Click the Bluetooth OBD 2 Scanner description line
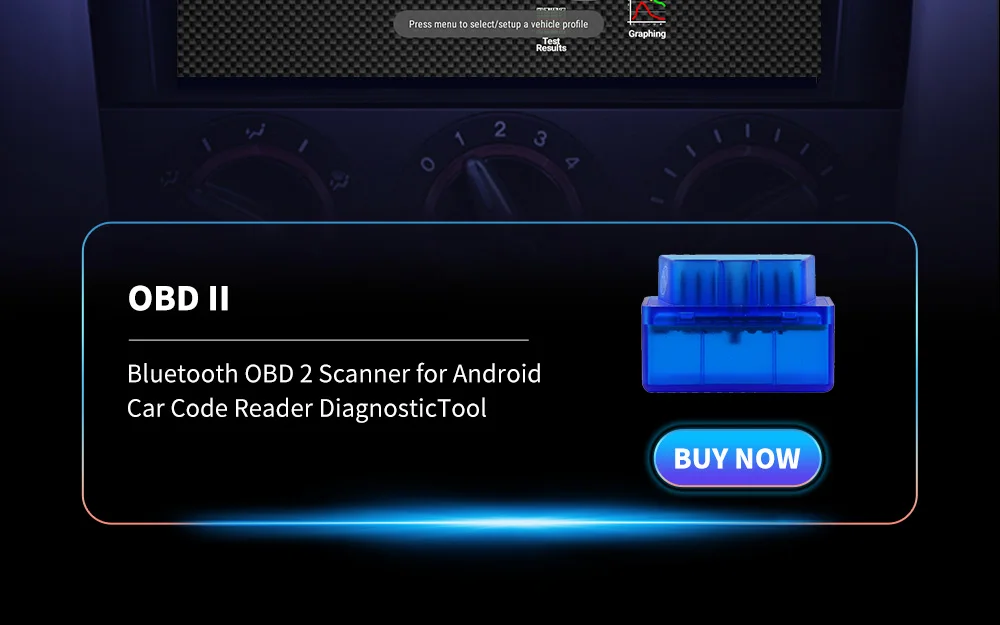 click(334, 374)
